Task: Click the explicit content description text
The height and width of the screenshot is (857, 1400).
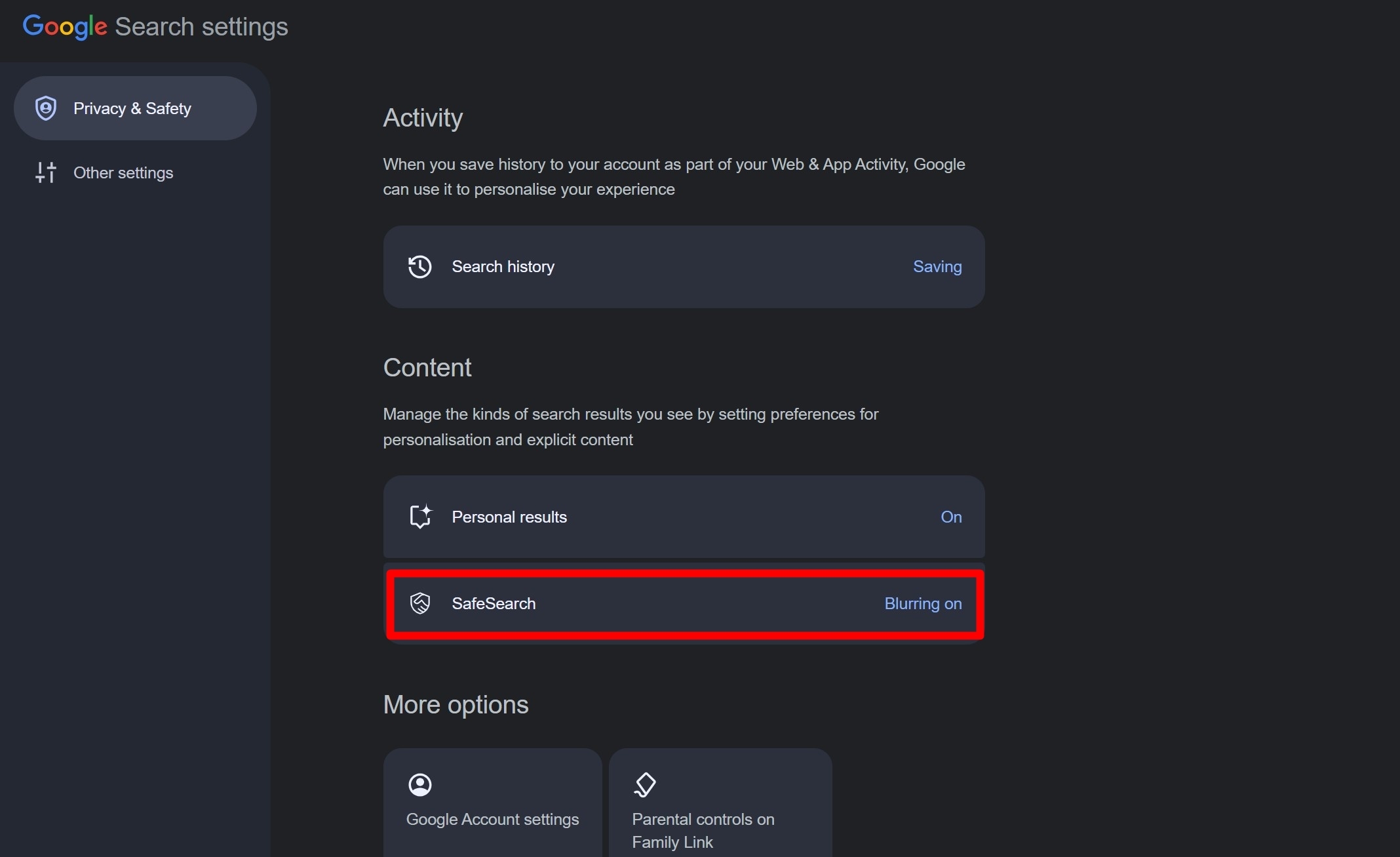Action: 631,427
